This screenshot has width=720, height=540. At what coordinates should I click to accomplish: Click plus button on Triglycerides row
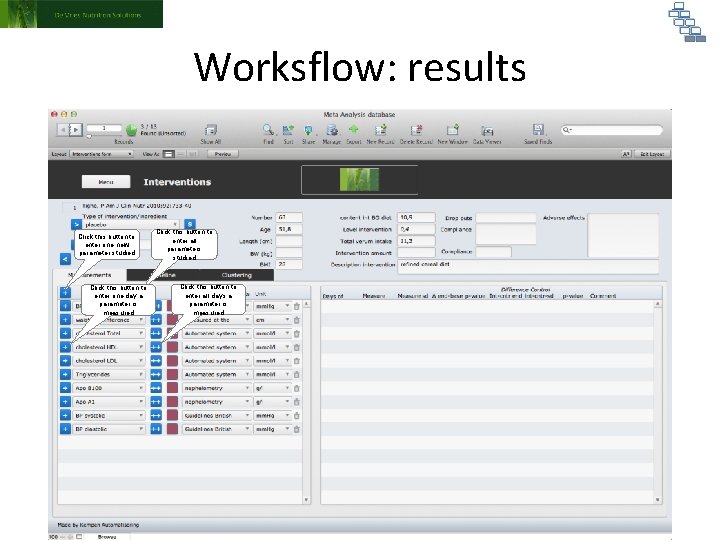pos(65,374)
